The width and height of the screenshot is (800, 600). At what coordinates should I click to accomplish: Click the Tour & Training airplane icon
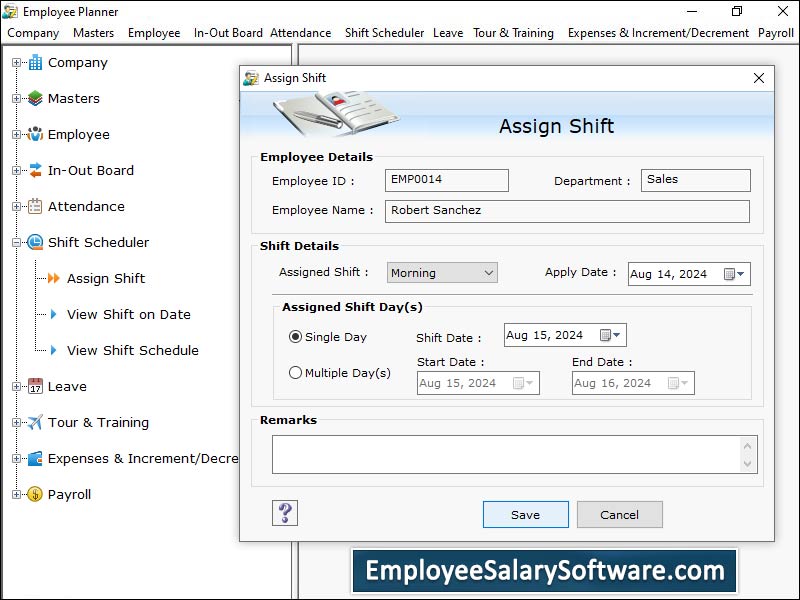coord(35,422)
